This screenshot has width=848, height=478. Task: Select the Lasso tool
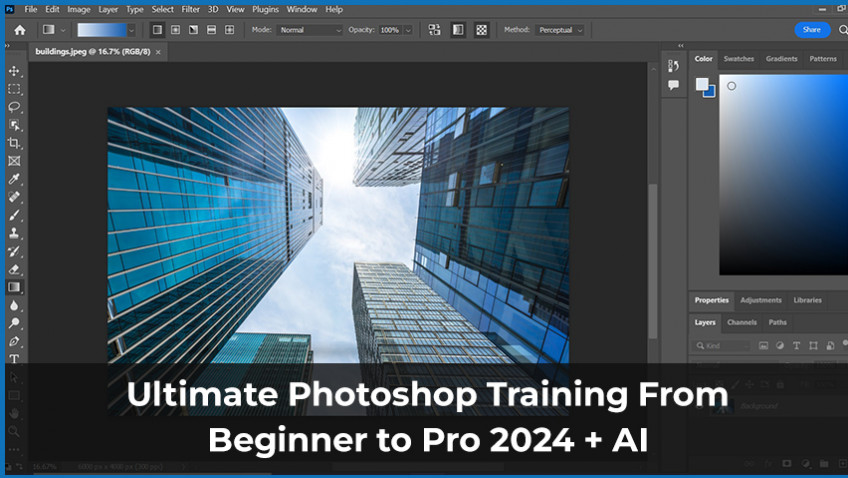14,107
